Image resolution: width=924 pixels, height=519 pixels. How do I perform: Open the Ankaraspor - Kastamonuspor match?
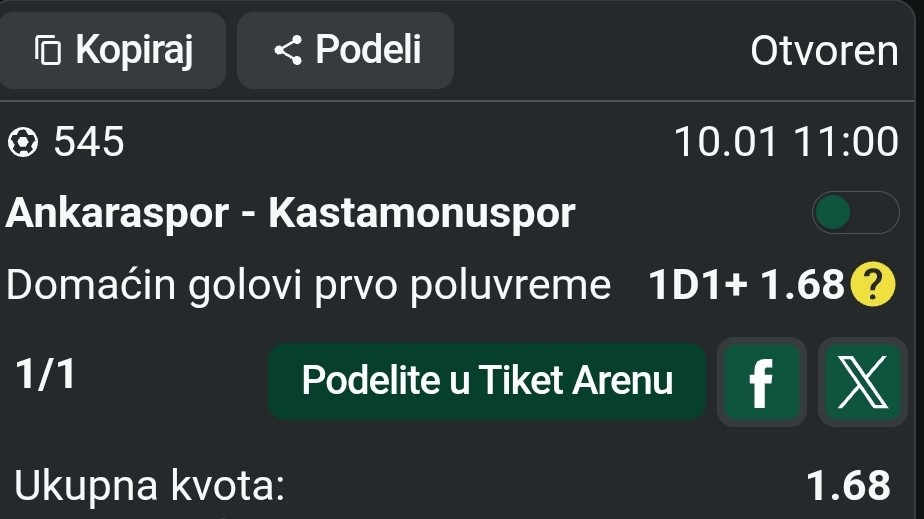point(291,212)
